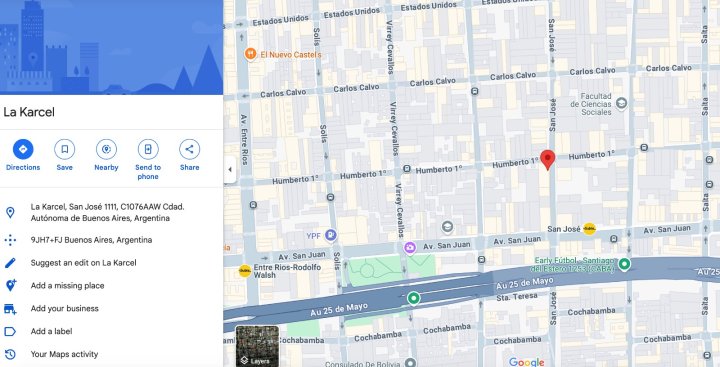Click the red La Karcel location pin
The image size is (720, 367).
[x=547, y=160]
